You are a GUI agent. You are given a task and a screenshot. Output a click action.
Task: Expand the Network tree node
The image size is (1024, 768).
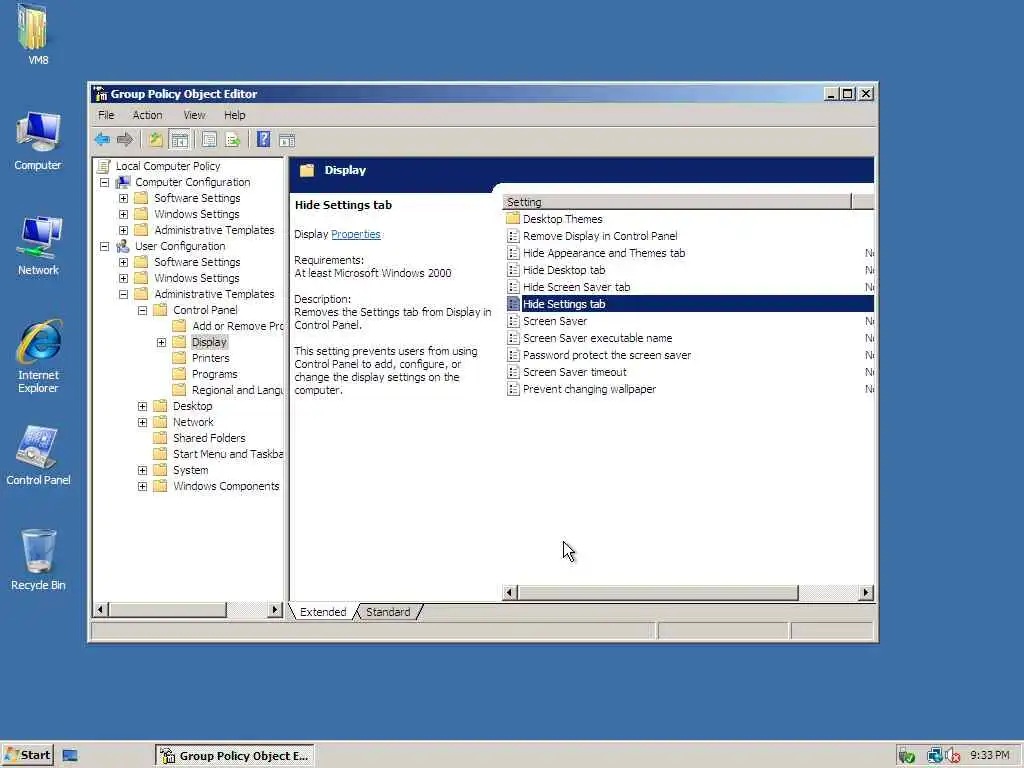tap(142, 422)
